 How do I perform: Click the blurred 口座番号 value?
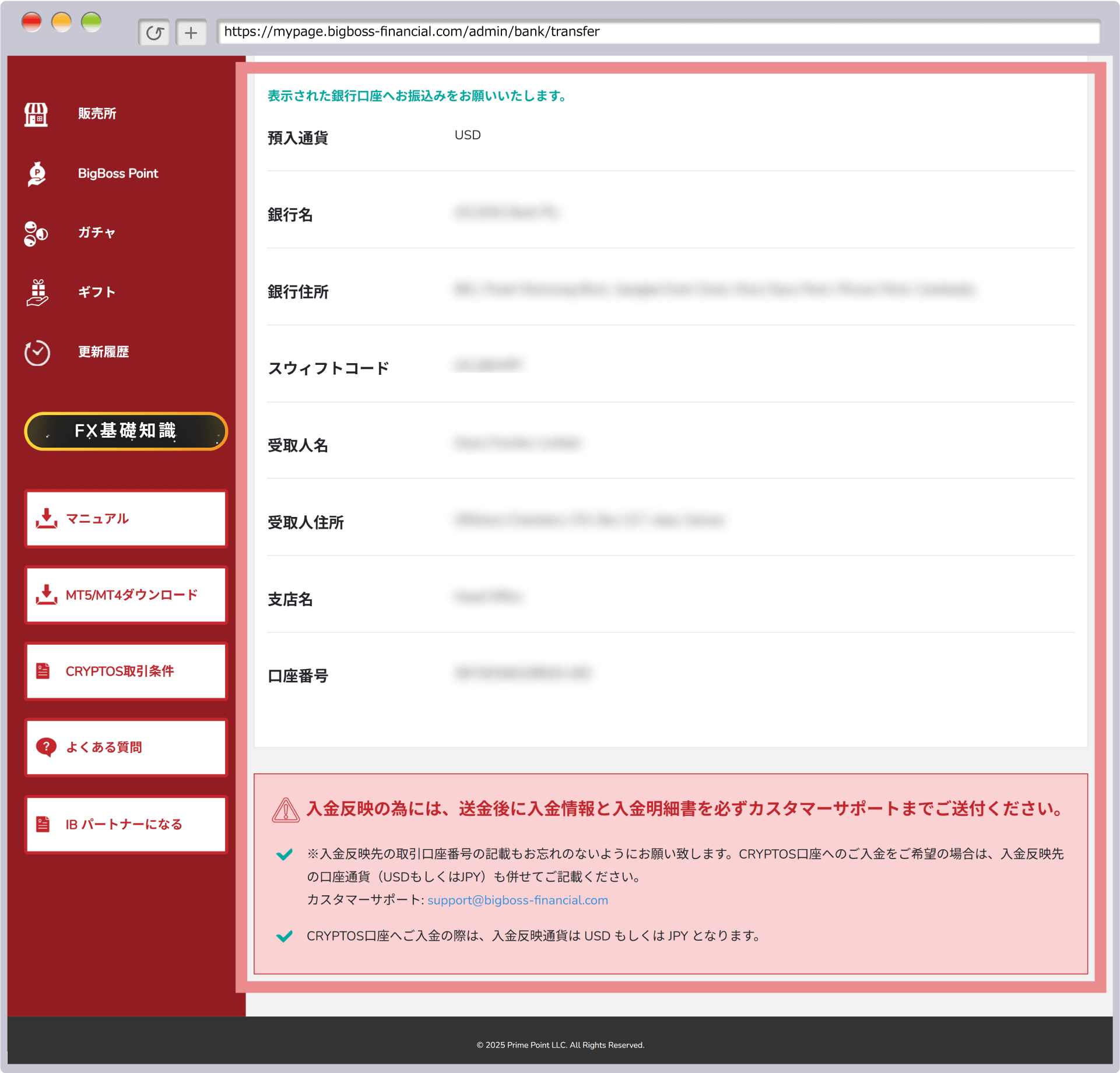[522, 673]
